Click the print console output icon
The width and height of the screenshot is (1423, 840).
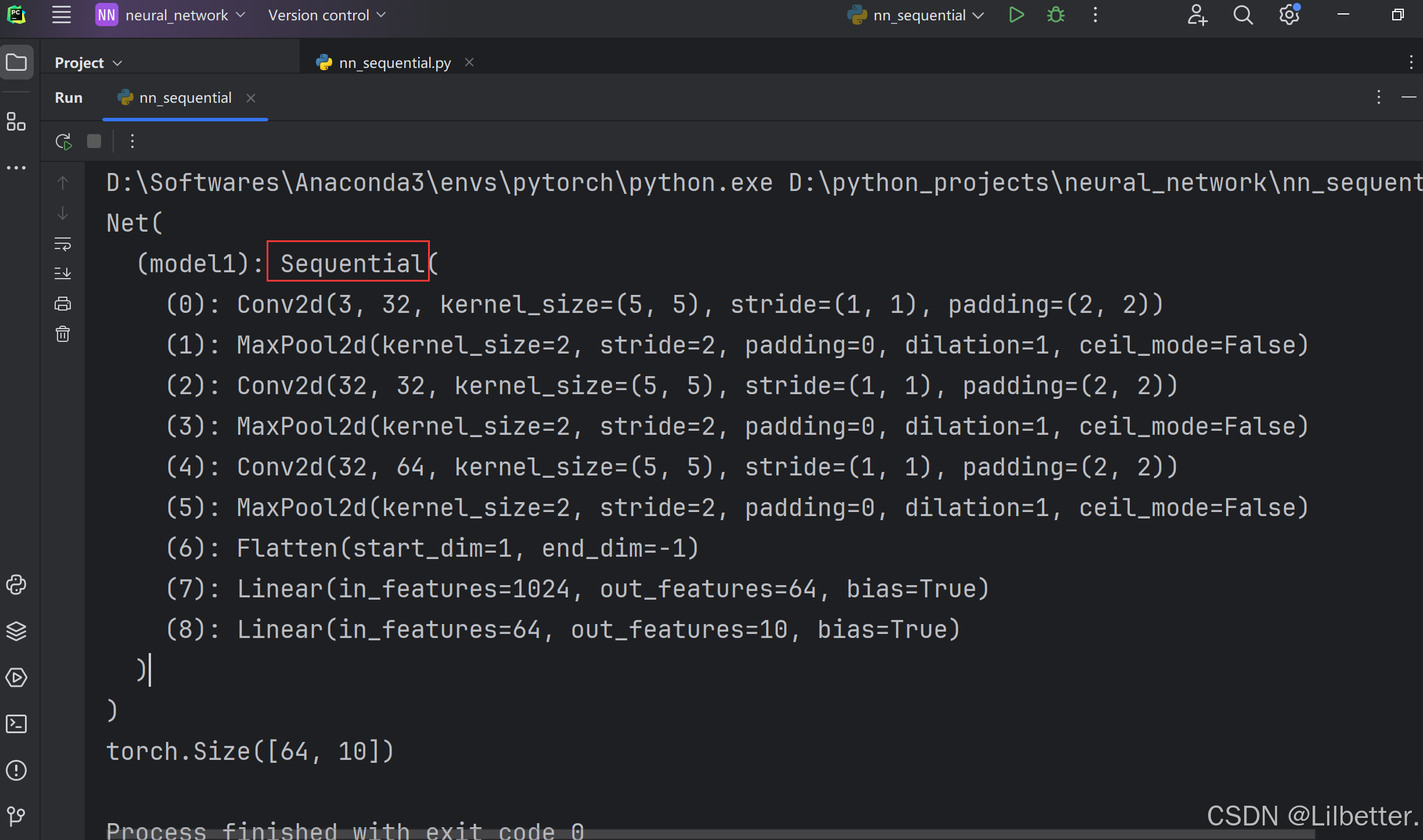coord(63,304)
